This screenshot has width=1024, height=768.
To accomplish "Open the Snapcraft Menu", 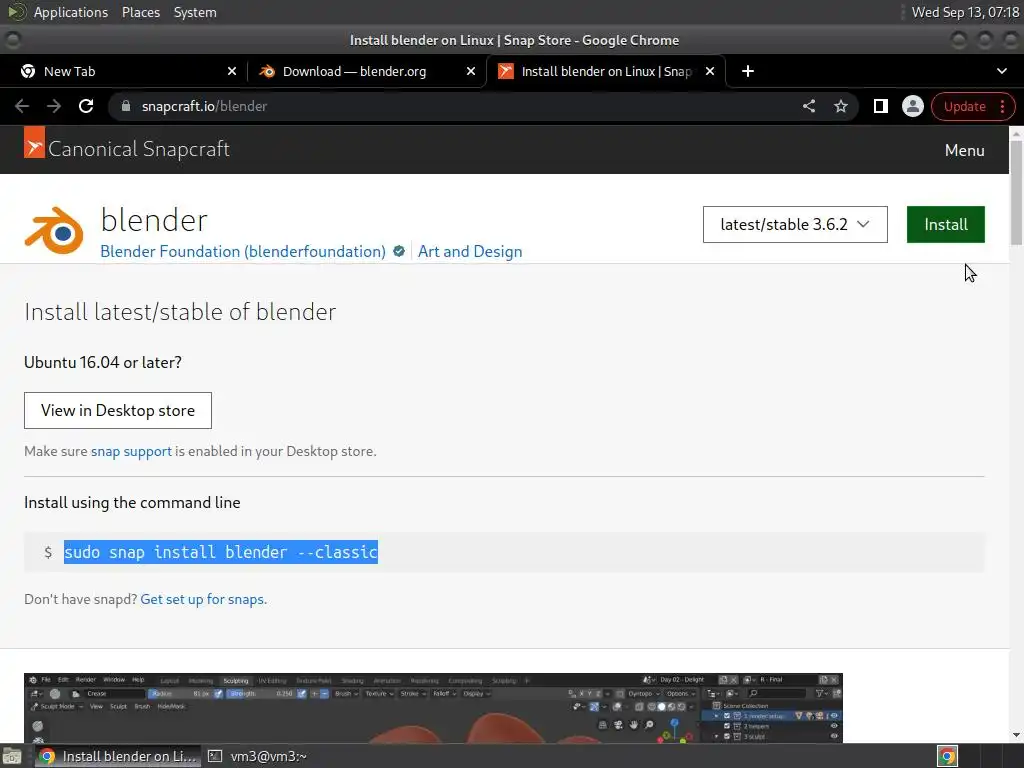I will (964, 150).
